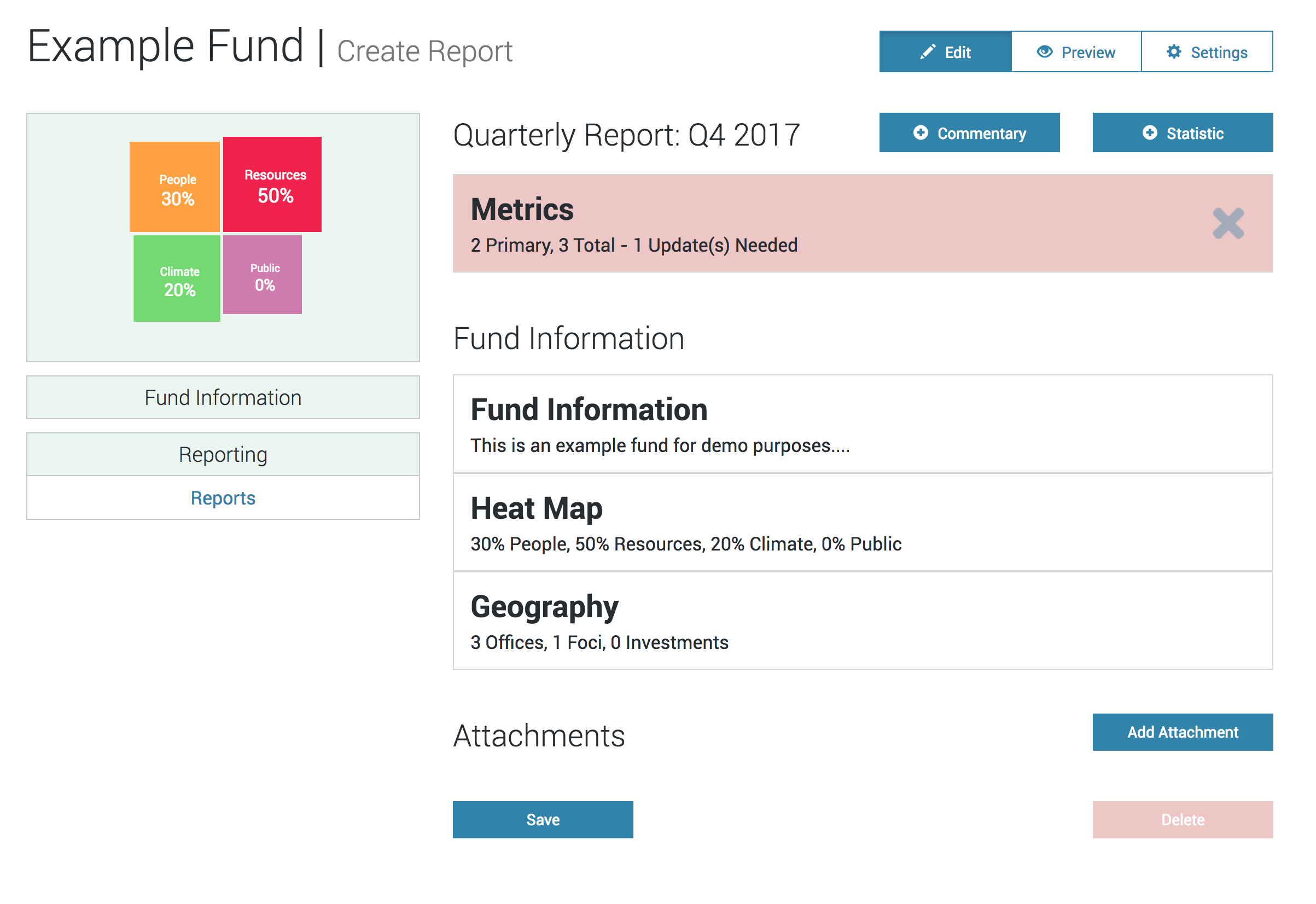Open the Settings tab
Screen dimensions: 1316x904
[1207, 52]
